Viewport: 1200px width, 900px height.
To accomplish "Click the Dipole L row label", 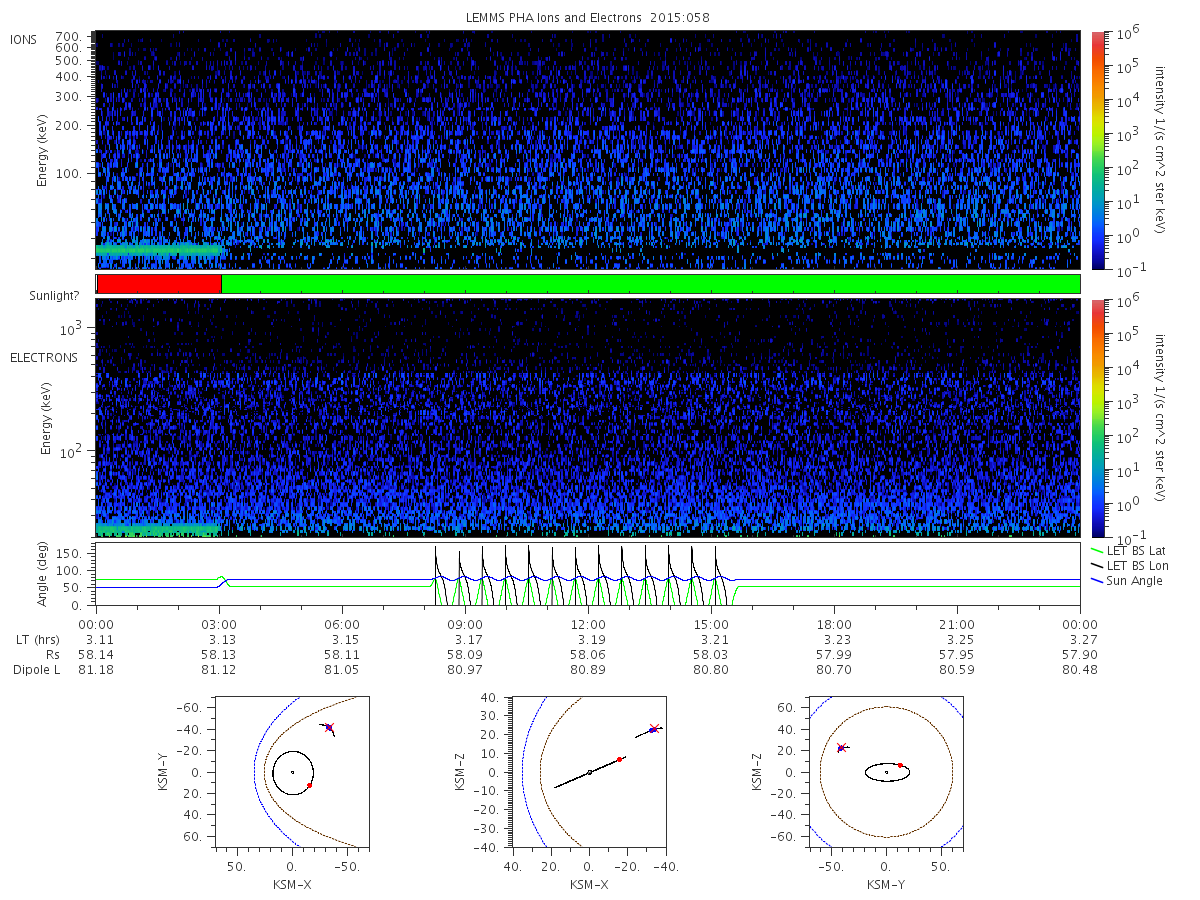I will click(x=36, y=669).
